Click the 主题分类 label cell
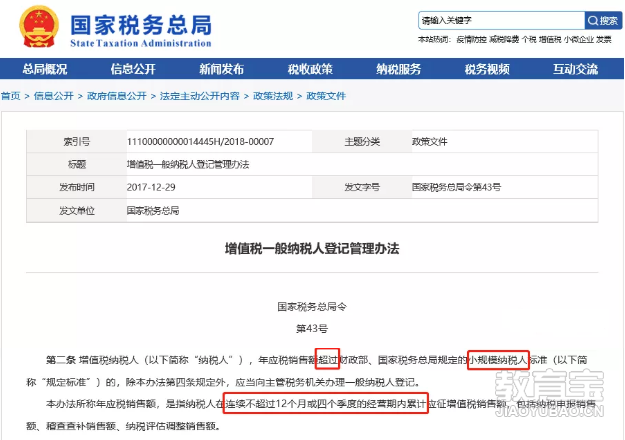The image size is (625, 440). pyautogui.click(x=362, y=141)
